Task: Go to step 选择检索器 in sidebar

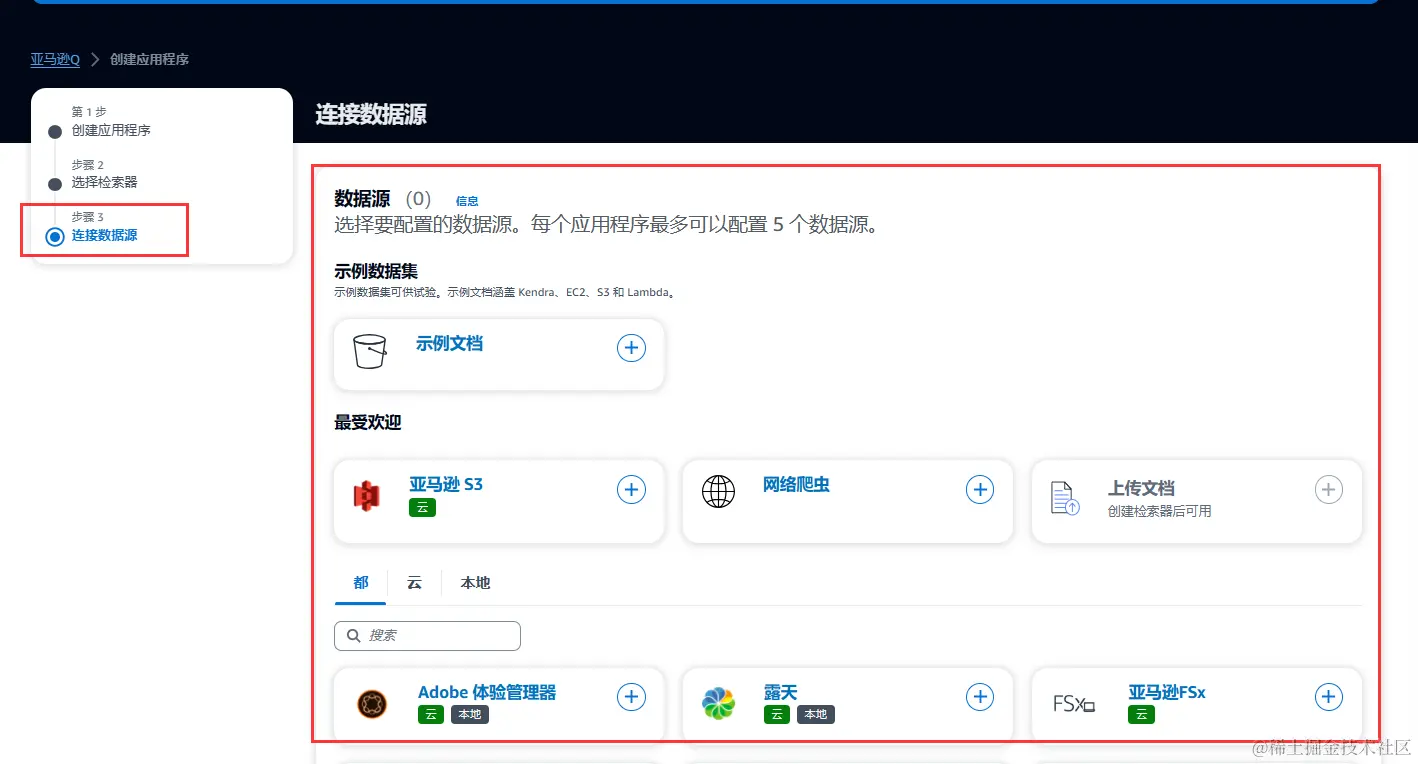Action: (x=104, y=182)
